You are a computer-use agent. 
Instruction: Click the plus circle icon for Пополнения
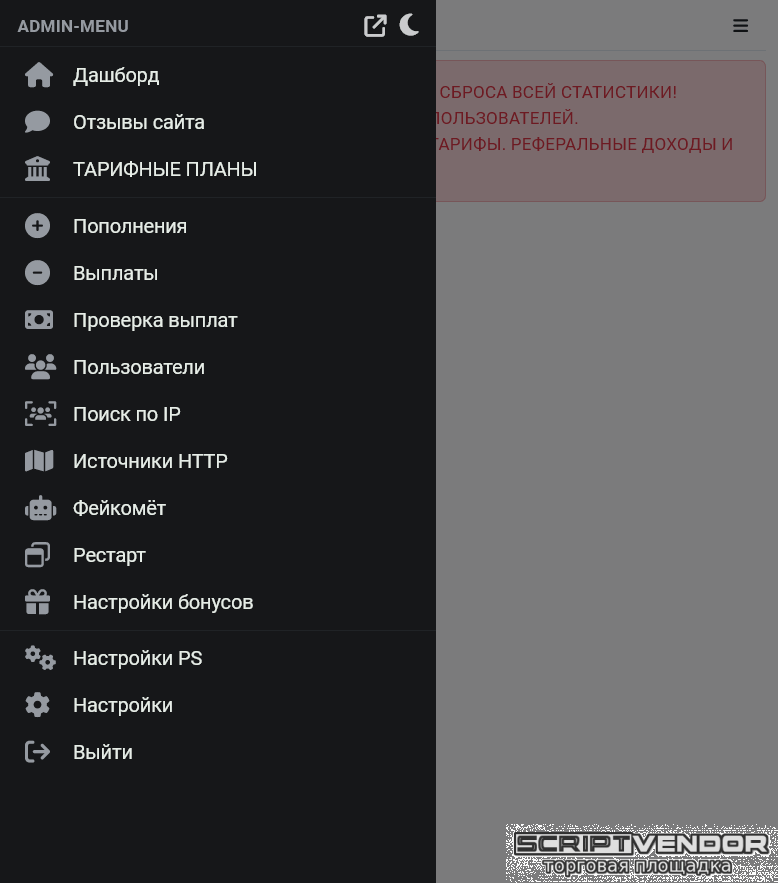coord(38,226)
